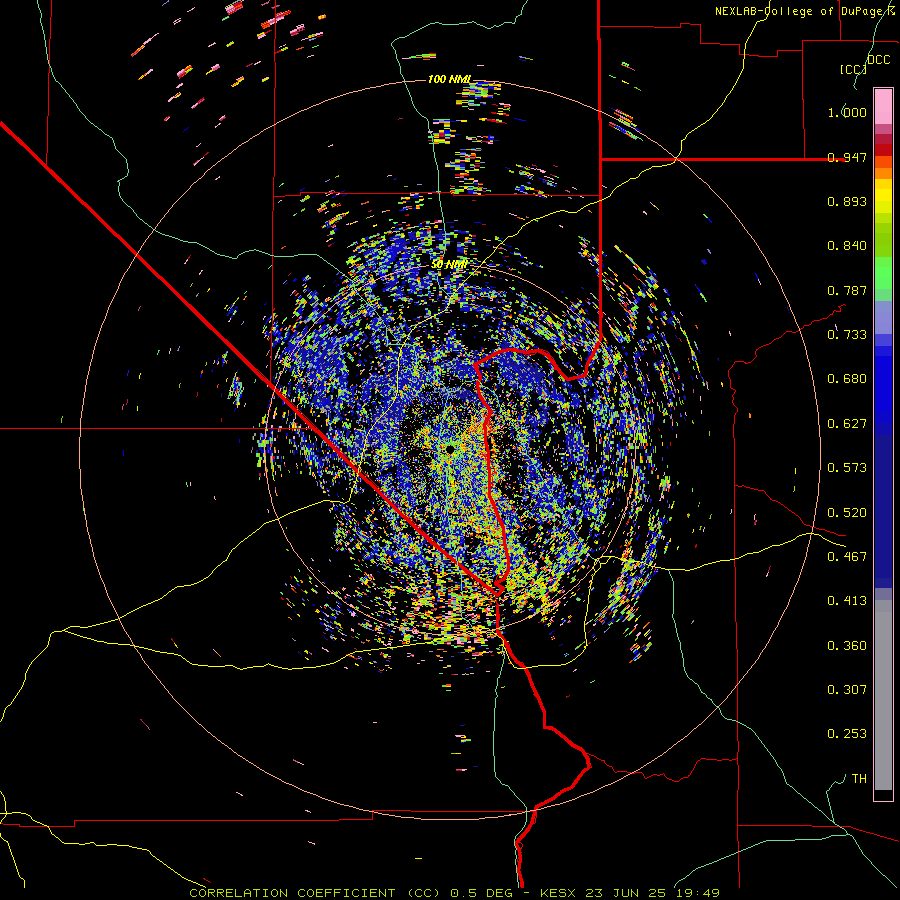Viewport: 900px width, 900px height.
Task: Click the 0.893 color scale value
Action: tap(847, 201)
